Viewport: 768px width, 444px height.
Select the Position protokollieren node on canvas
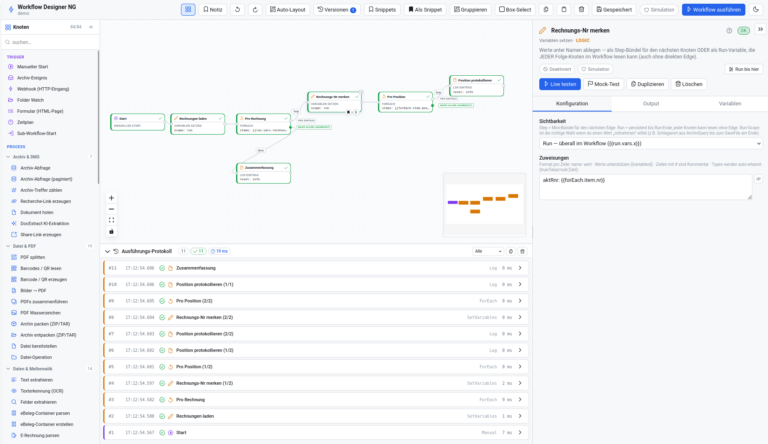pos(477,86)
